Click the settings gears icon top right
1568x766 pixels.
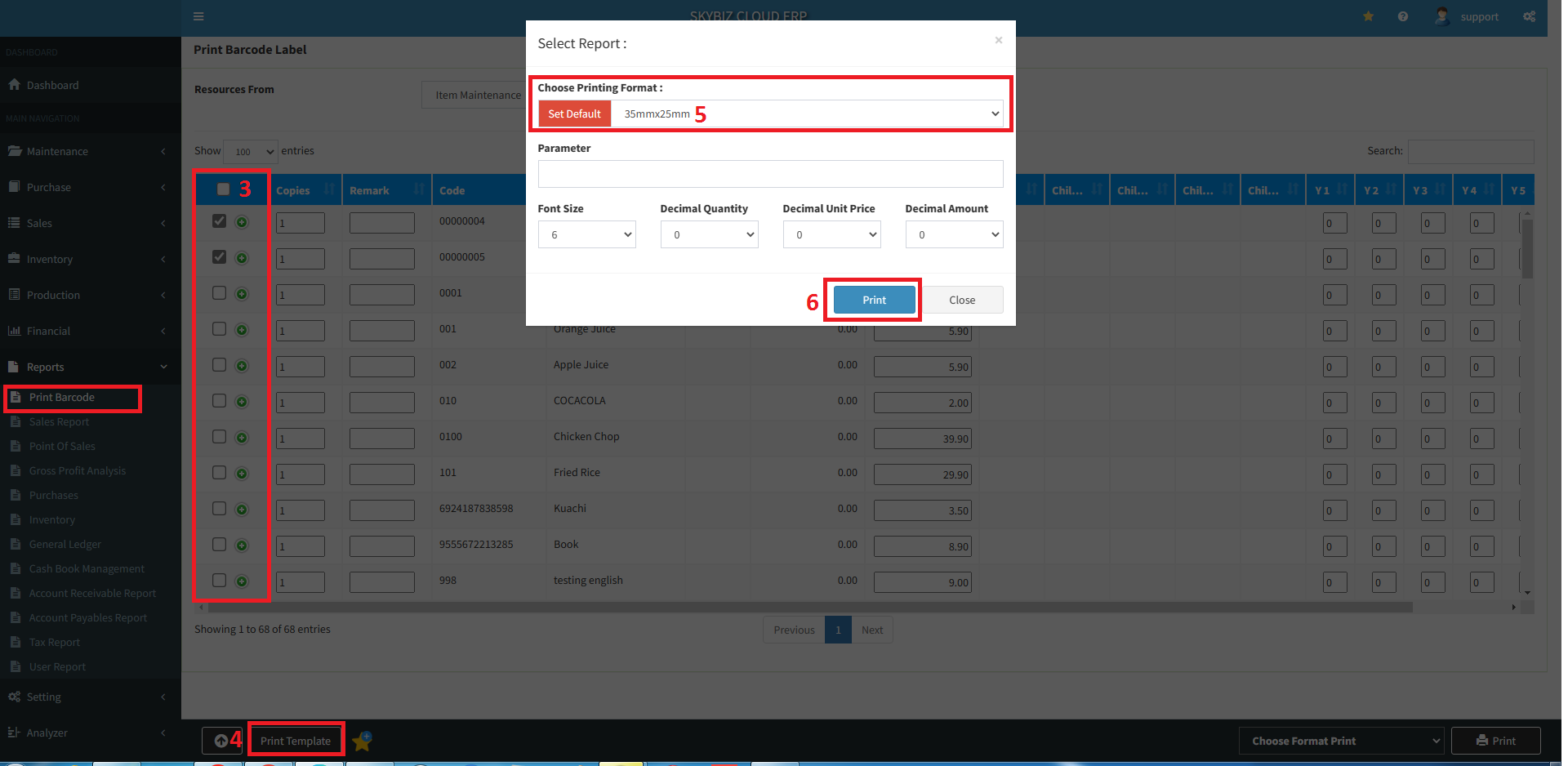(x=1529, y=16)
